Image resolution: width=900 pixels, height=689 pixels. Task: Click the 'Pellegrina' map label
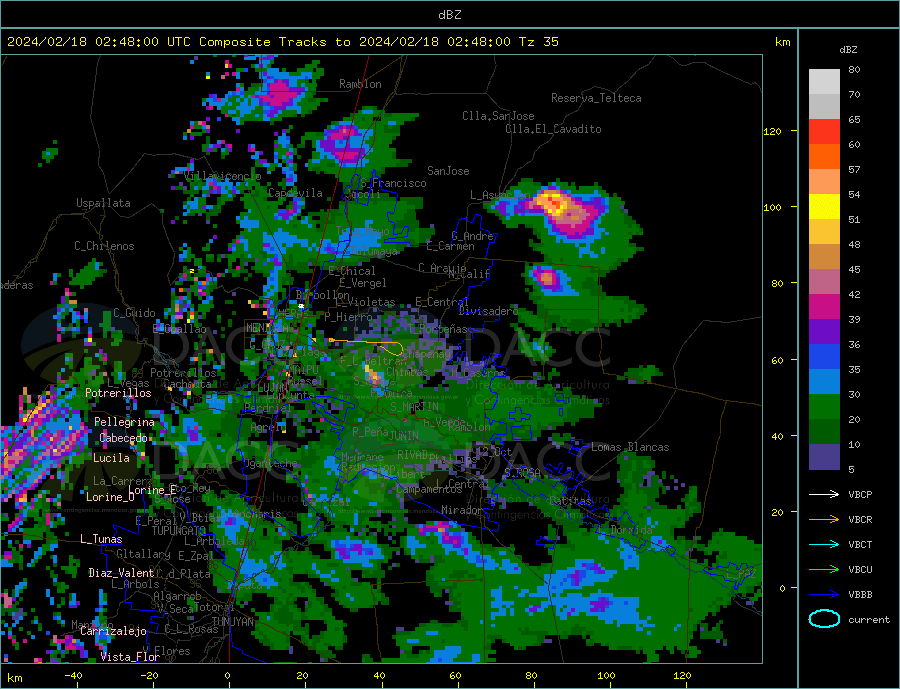click(x=125, y=422)
